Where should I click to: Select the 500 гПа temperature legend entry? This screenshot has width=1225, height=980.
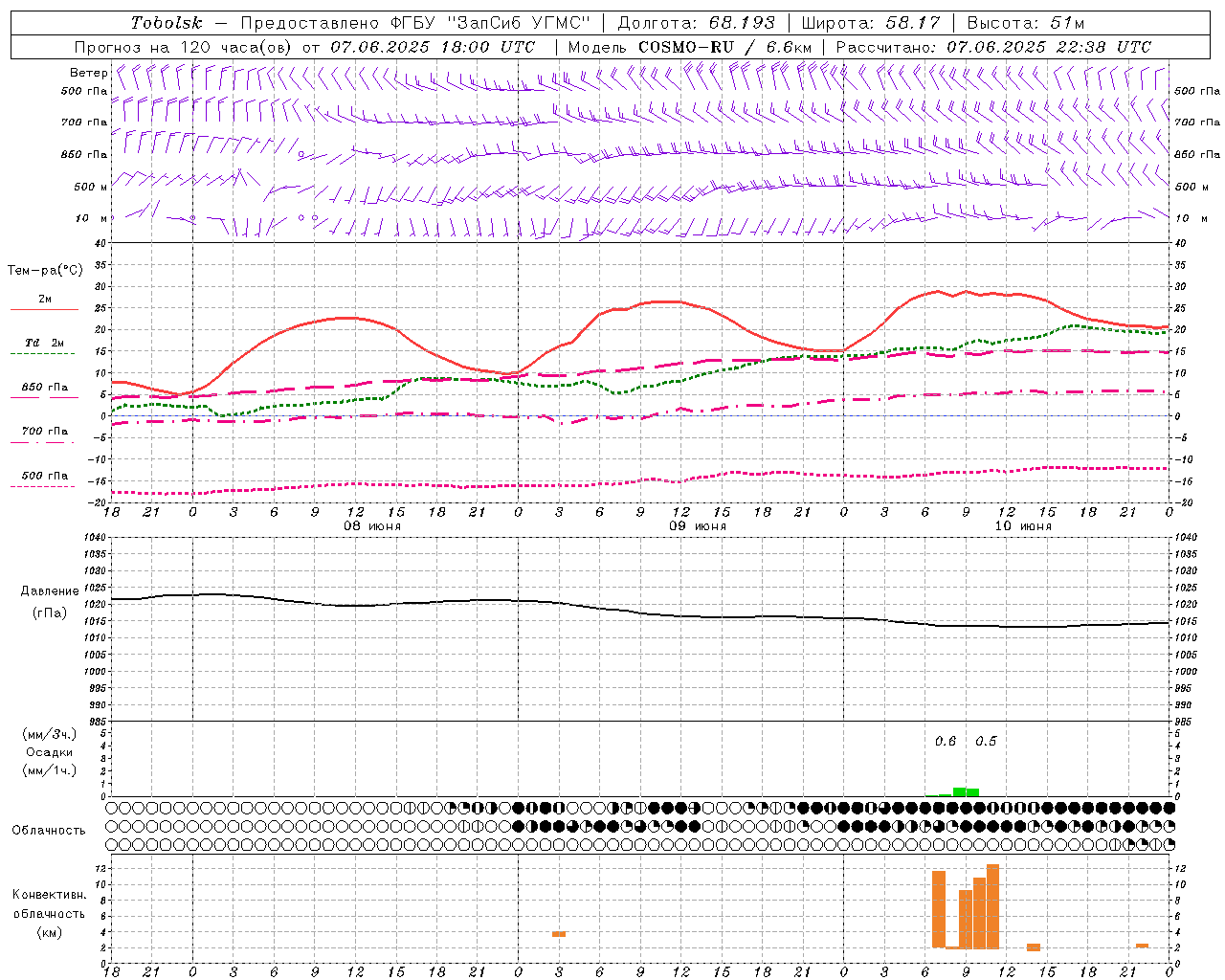(45, 476)
